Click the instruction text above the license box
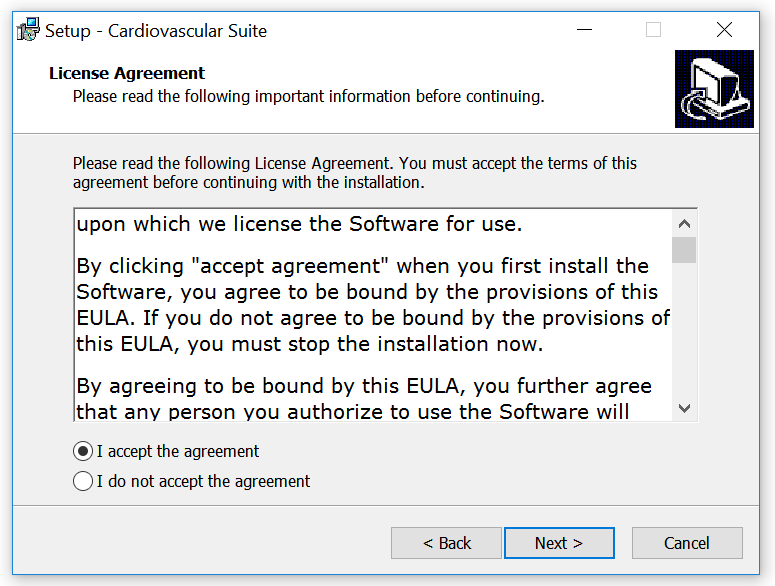The height and width of the screenshot is (586, 775). [354, 172]
